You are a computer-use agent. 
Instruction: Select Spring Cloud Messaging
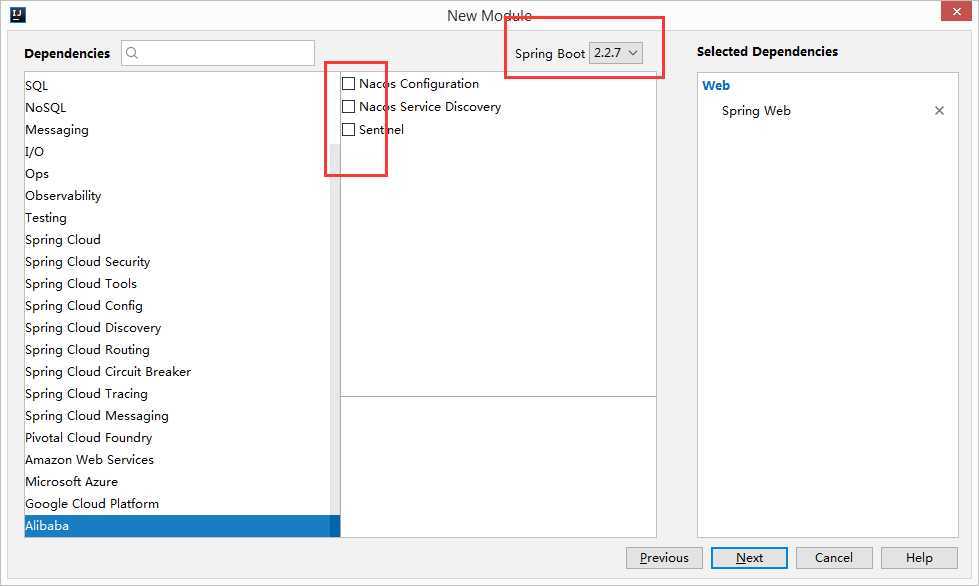(177, 416)
